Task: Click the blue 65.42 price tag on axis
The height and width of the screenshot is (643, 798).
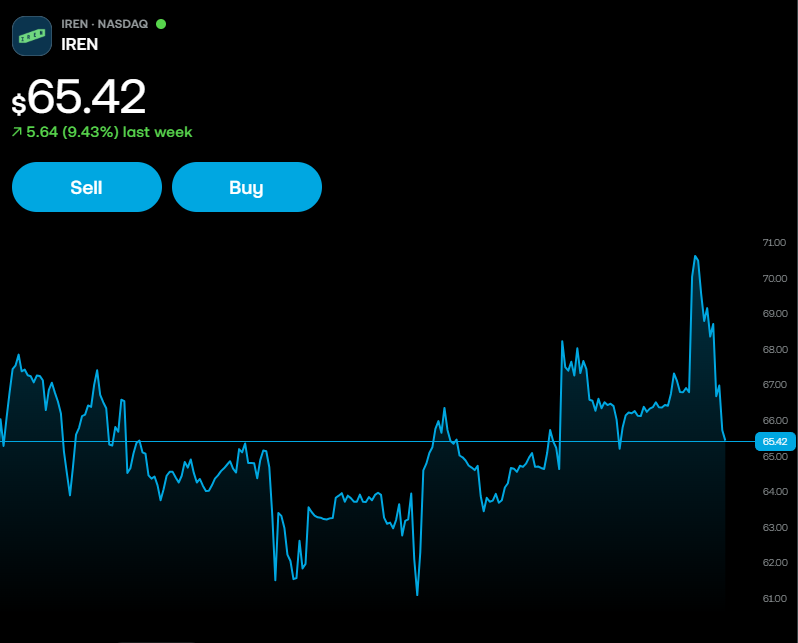Action: tap(775, 441)
